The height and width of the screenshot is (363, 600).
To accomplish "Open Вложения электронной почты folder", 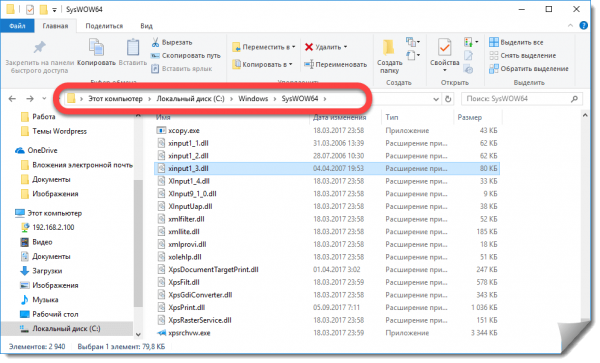I will (82, 165).
